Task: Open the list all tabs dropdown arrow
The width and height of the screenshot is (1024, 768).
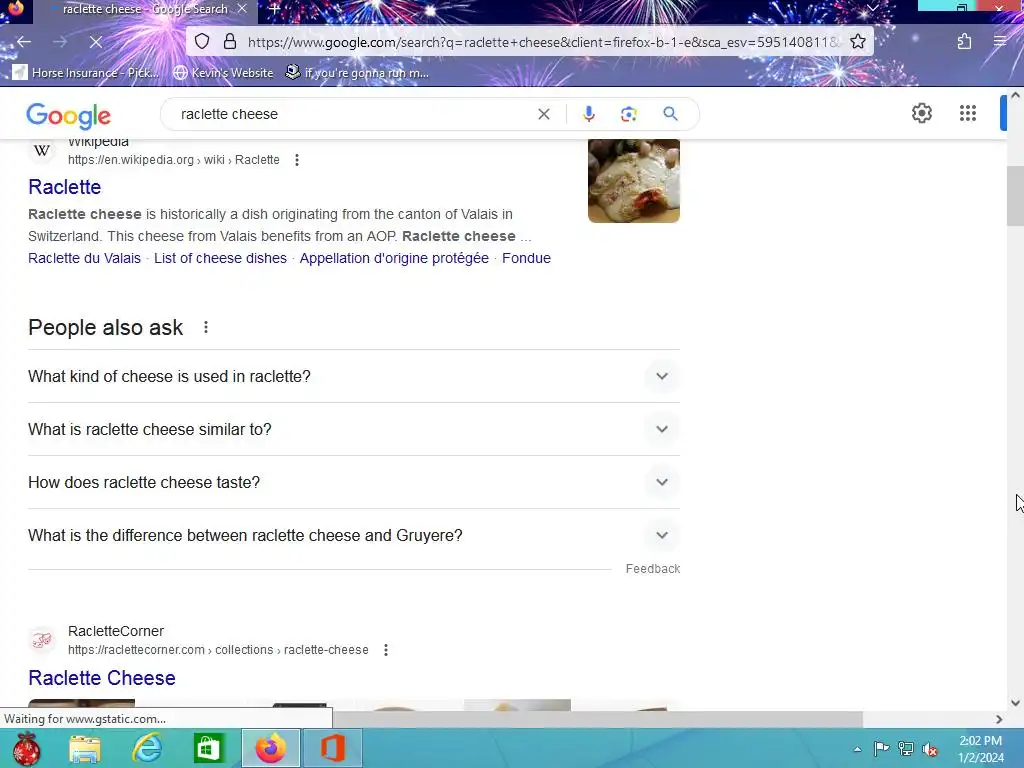Action: coord(872,8)
